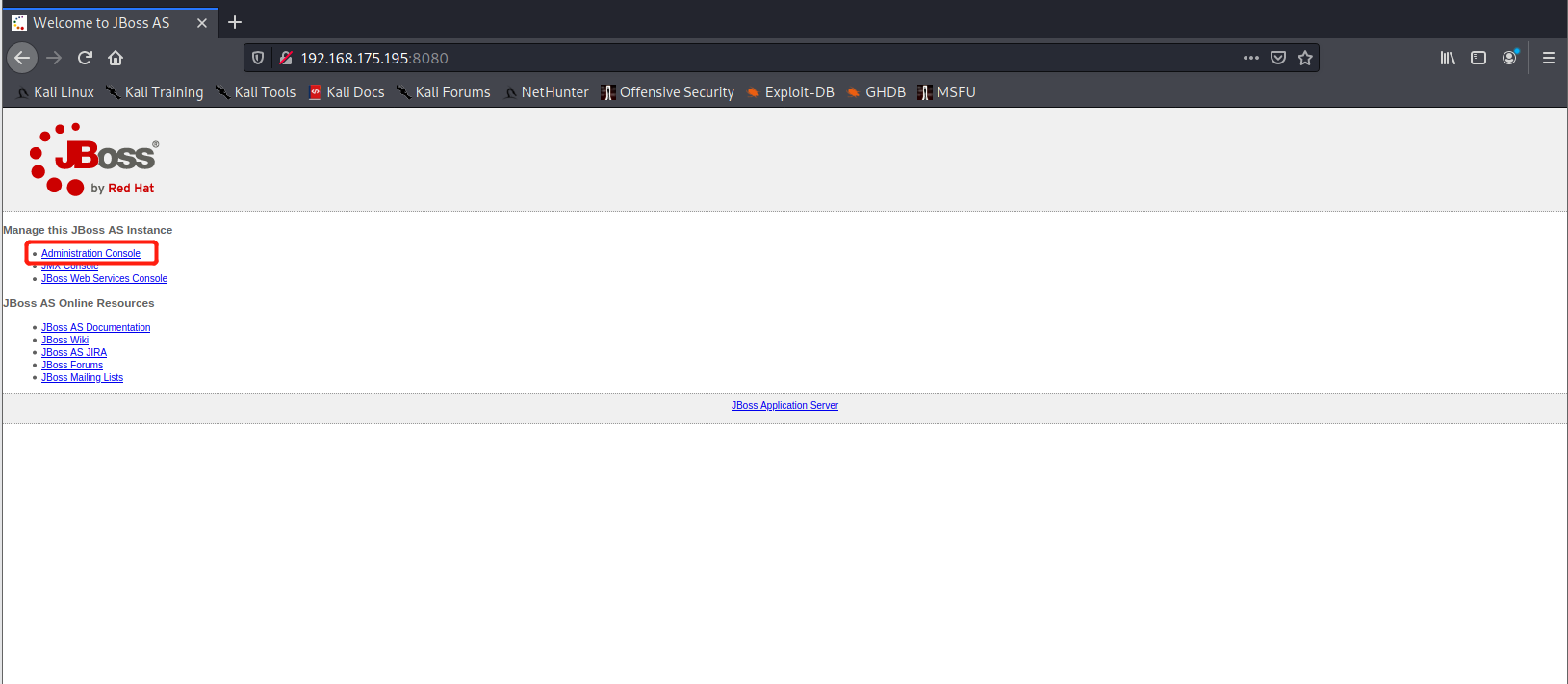Click the 'JBoss AS Online Resources' heading
Viewport: 1568px width, 684px height.
(x=79, y=303)
